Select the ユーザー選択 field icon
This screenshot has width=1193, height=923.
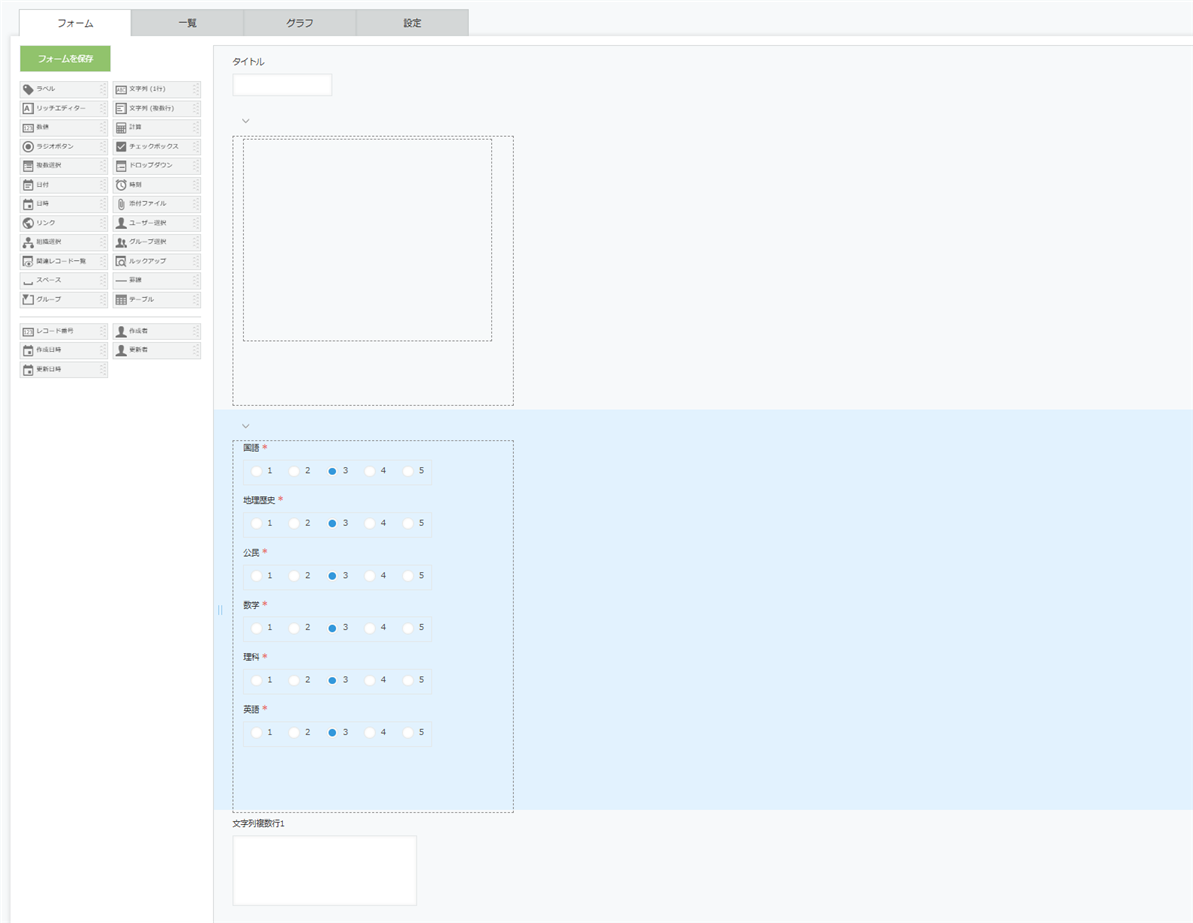click(x=121, y=223)
